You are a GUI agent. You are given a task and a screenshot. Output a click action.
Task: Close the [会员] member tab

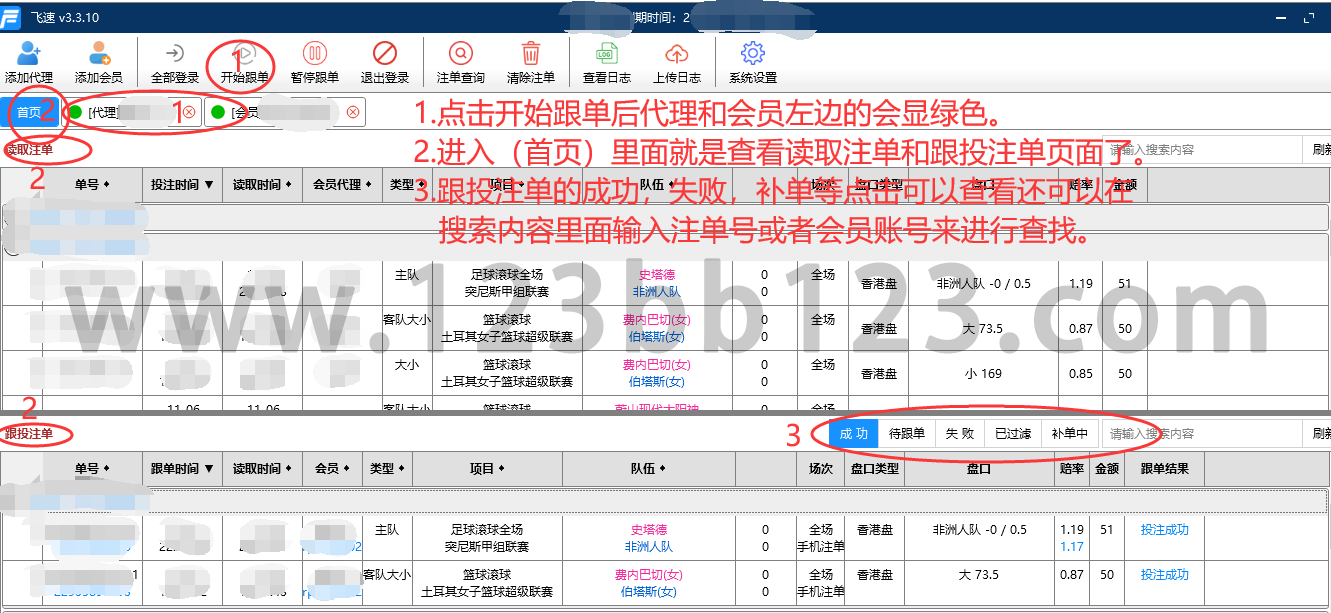[353, 112]
